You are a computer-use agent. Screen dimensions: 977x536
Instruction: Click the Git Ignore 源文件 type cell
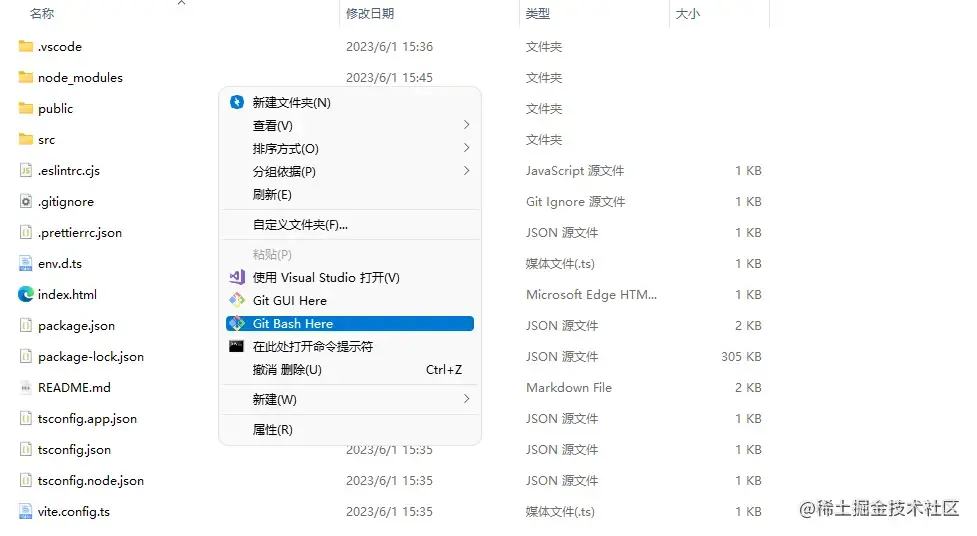pyautogui.click(x=575, y=201)
